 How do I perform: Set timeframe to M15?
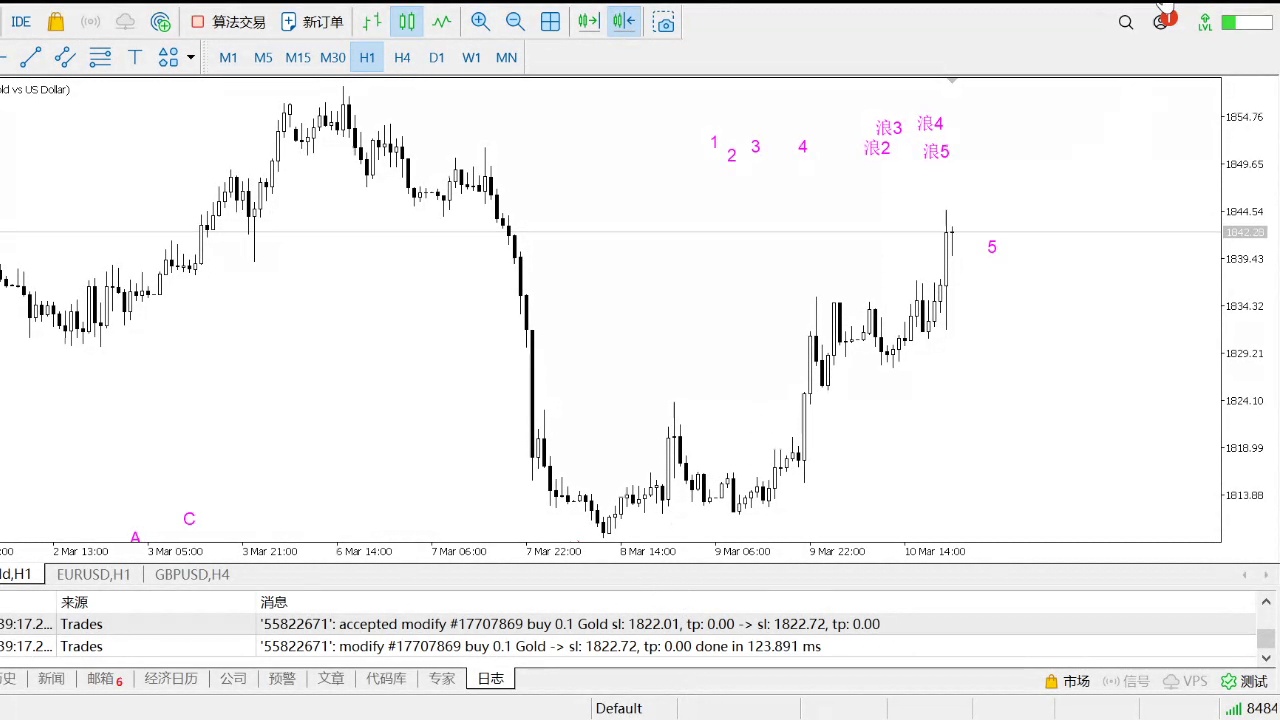pos(298,58)
